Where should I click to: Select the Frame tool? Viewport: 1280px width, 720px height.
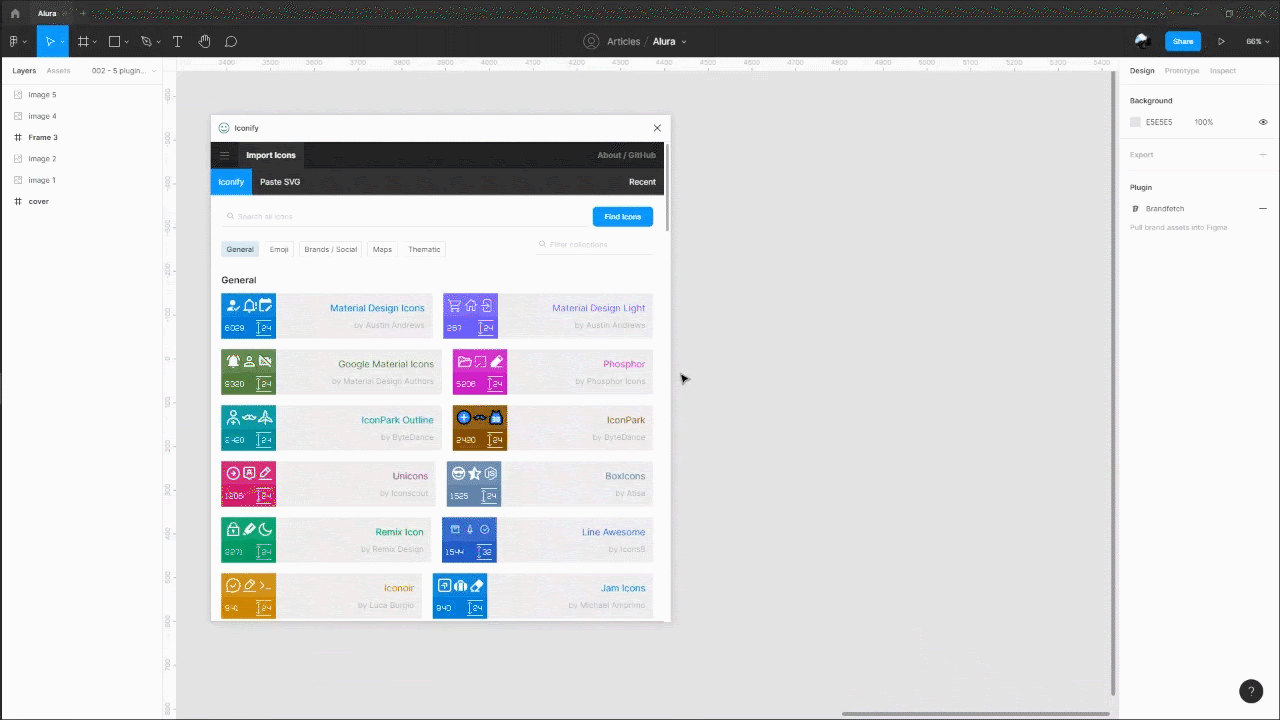pos(83,42)
